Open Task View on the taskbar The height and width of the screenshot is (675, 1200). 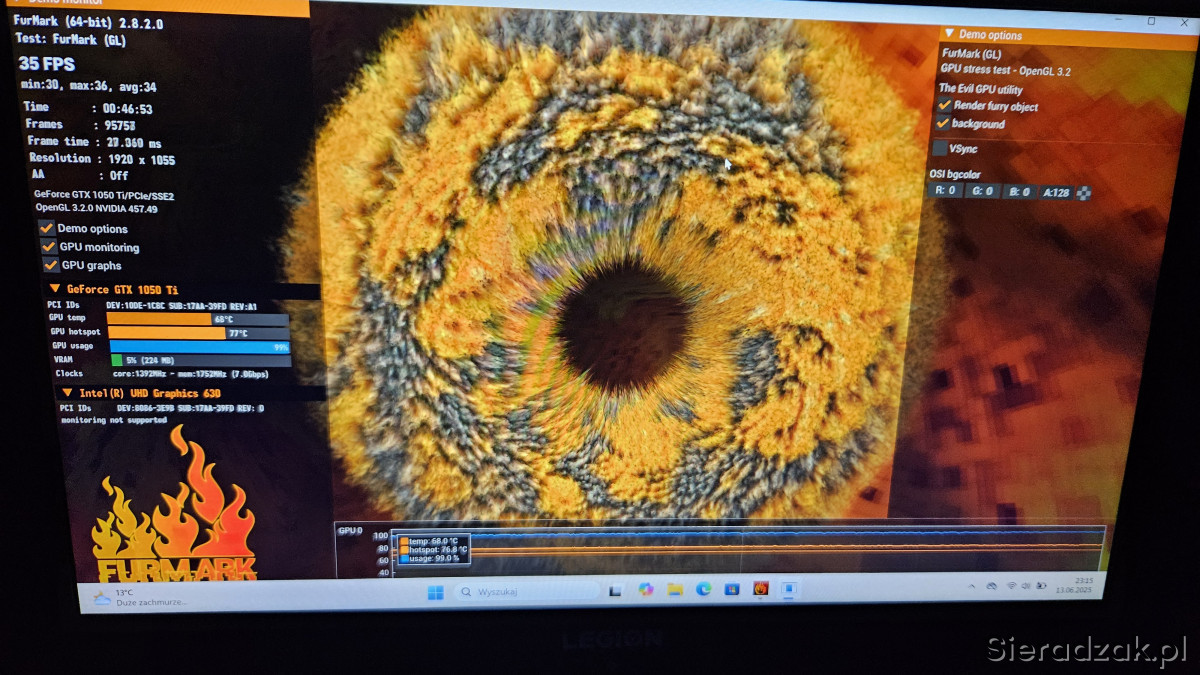pyautogui.click(x=616, y=590)
